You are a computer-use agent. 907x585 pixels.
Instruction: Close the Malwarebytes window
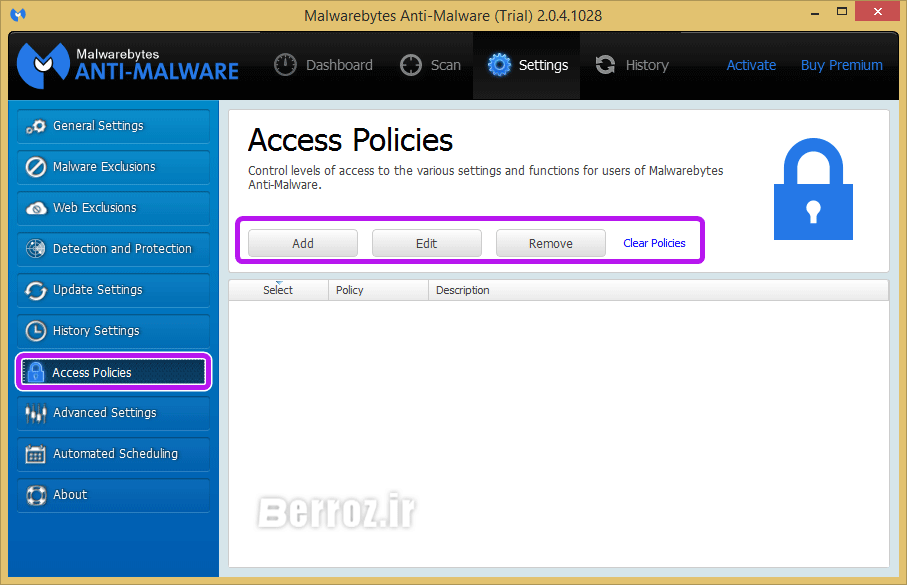pyautogui.click(x=877, y=12)
